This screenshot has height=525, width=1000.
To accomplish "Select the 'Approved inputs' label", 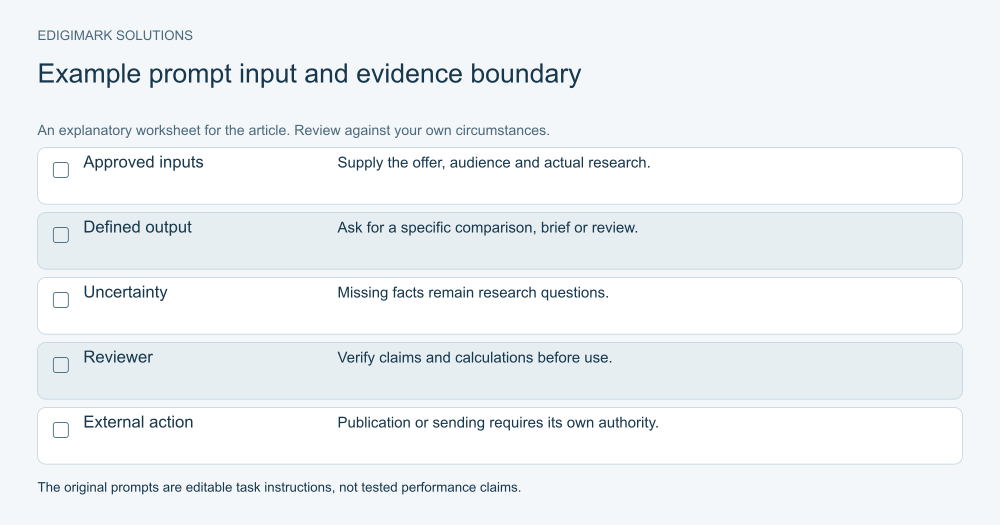I will 143,163.
